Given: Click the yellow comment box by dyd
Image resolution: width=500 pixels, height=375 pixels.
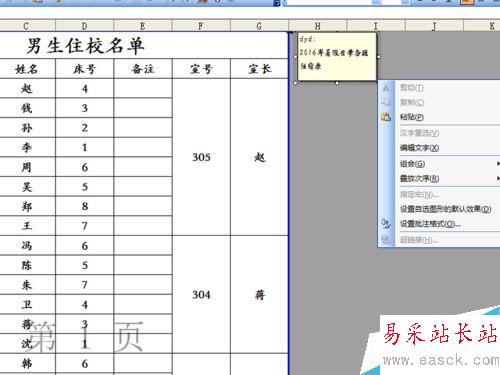Looking at the screenshot, I should [337, 57].
